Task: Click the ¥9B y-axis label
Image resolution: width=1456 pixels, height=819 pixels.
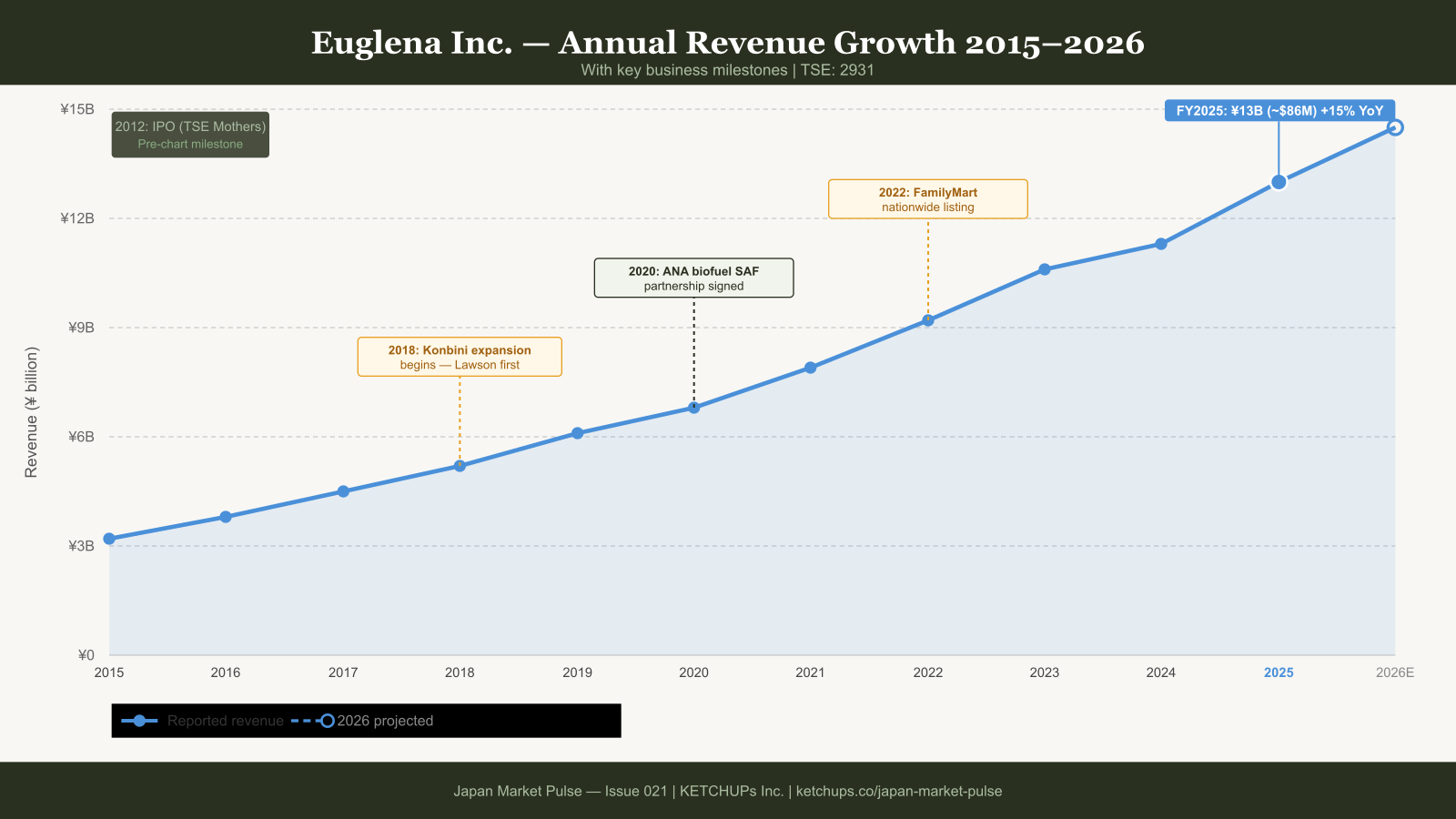Action: [81, 328]
